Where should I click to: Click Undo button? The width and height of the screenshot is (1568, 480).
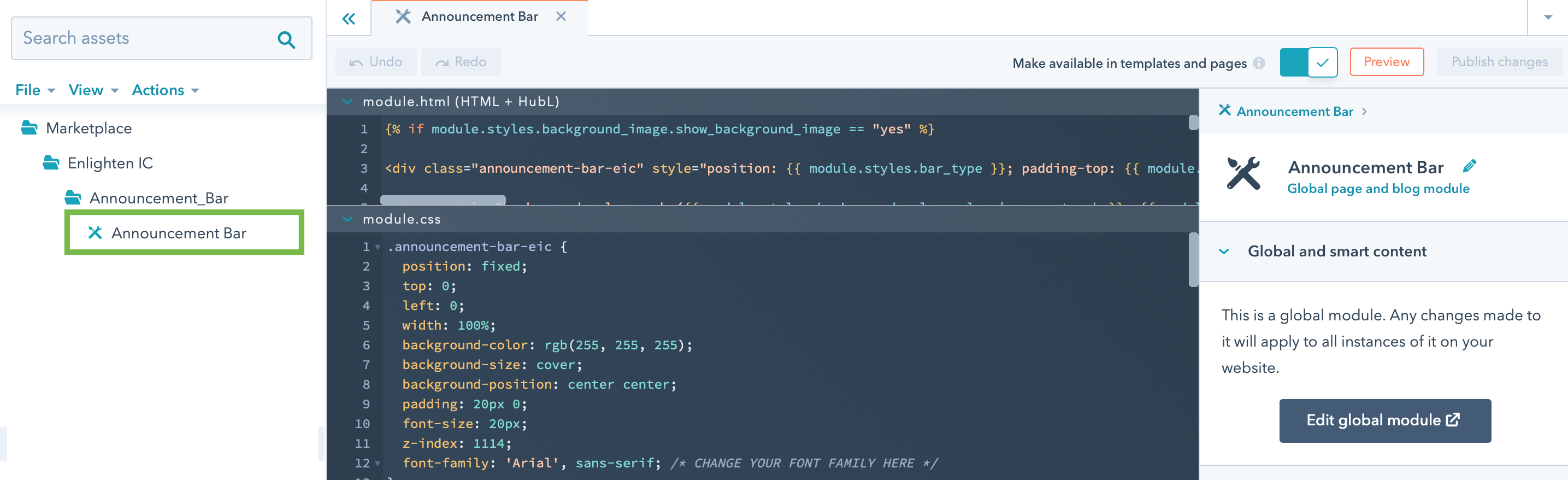(x=375, y=62)
